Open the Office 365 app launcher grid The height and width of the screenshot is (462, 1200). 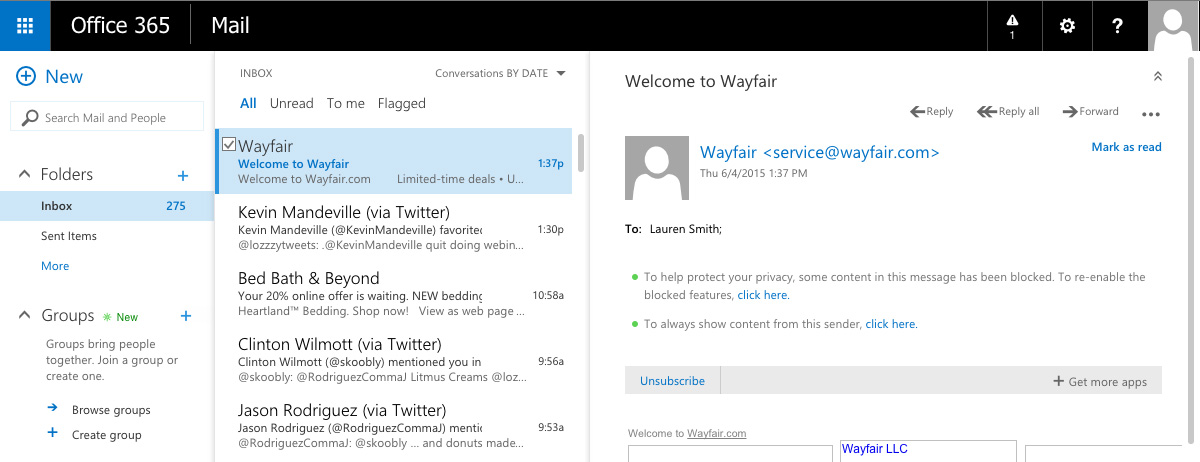click(25, 26)
